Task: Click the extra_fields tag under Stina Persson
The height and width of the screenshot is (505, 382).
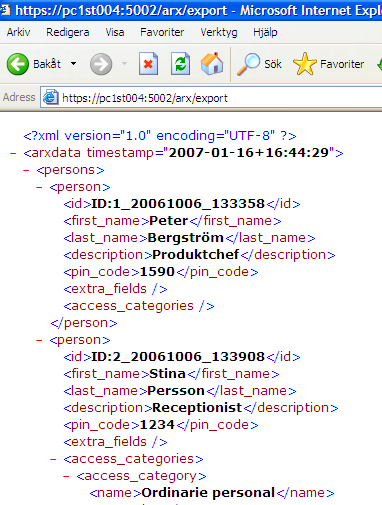Action: tap(115, 442)
